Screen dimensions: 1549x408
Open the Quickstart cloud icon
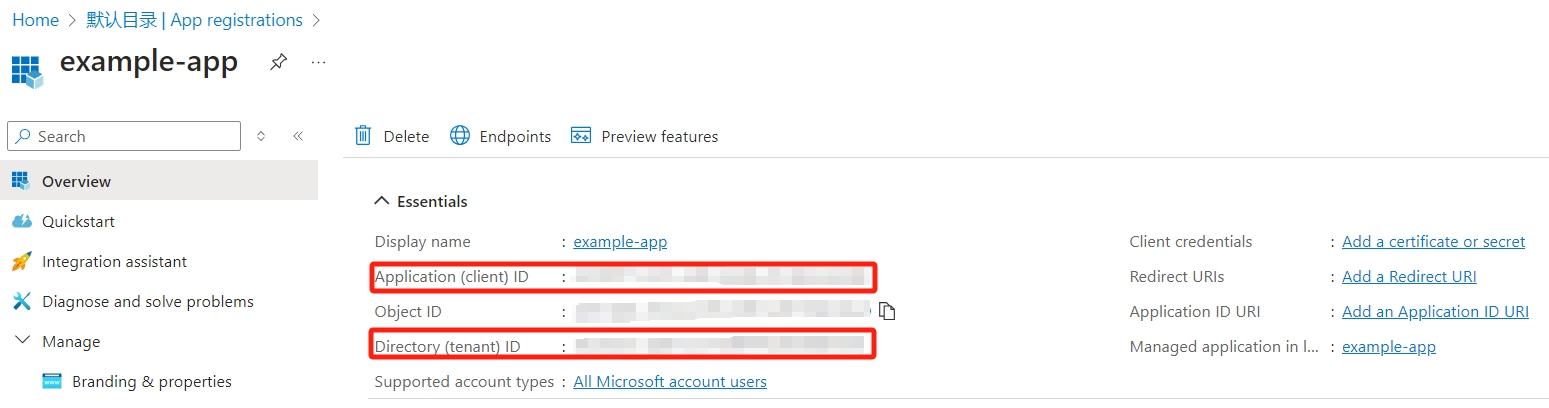(x=22, y=221)
